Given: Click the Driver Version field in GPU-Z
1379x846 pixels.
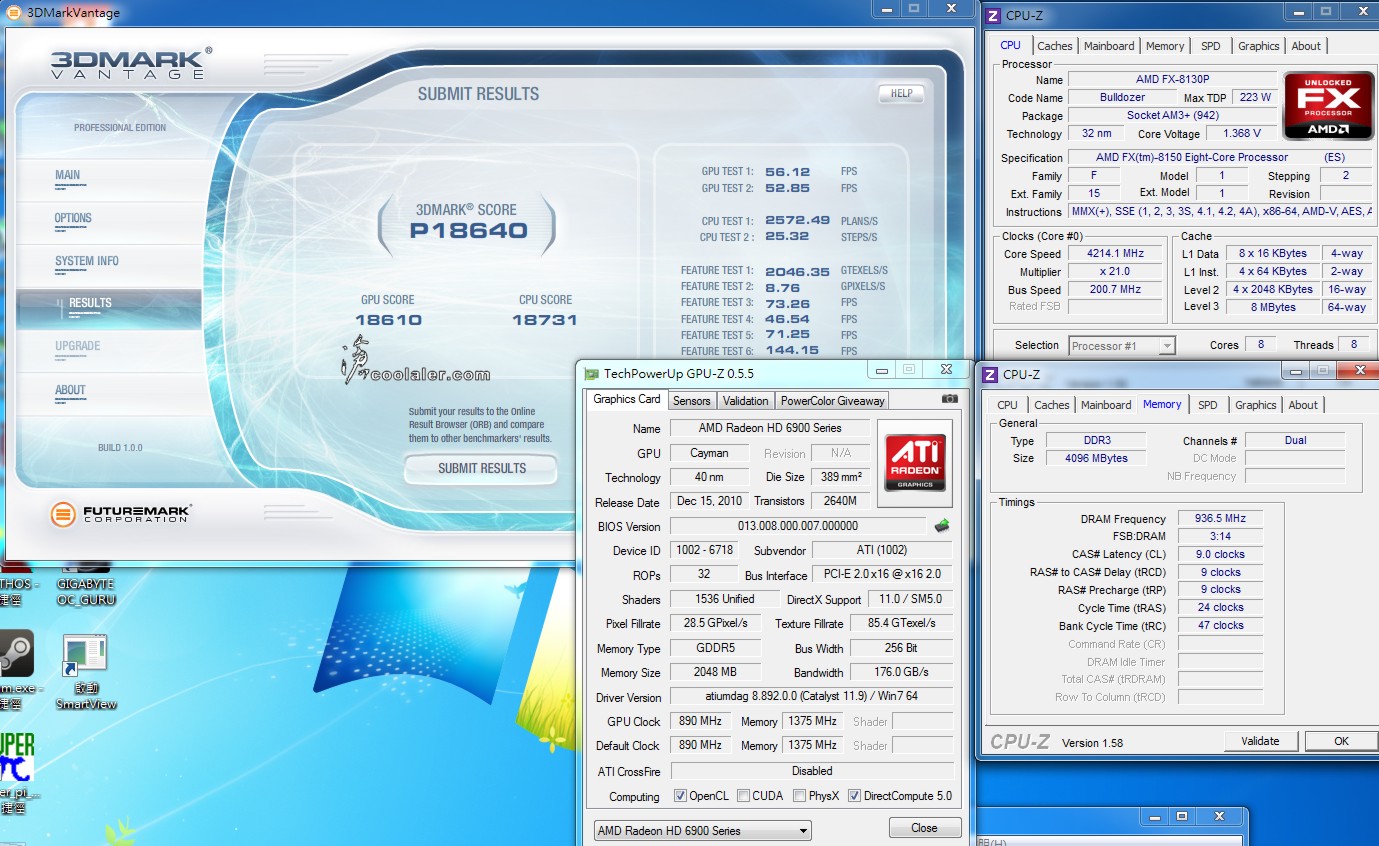Looking at the screenshot, I should [811, 697].
